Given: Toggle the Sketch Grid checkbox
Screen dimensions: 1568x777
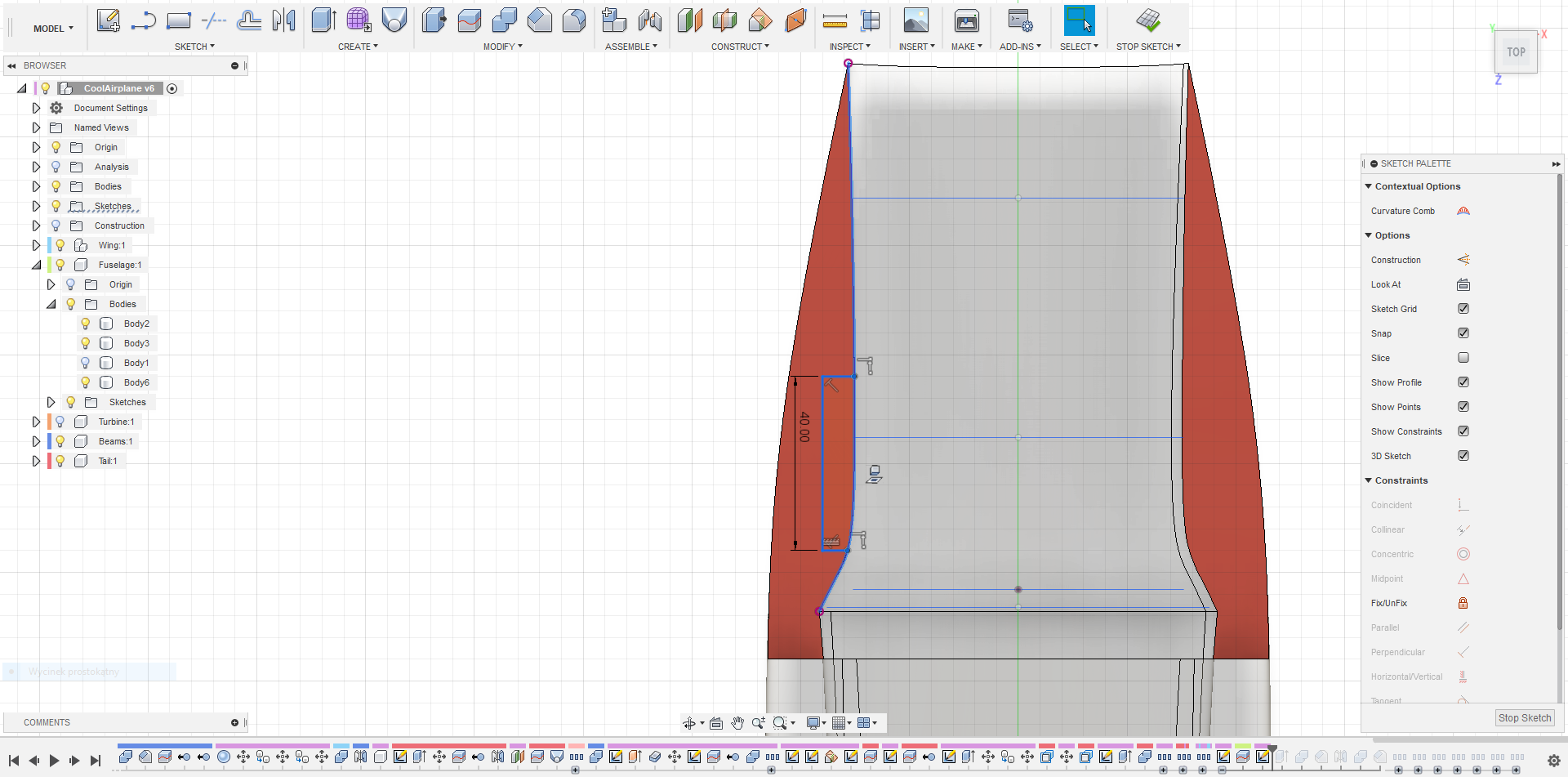Looking at the screenshot, I should (1463, 309).
